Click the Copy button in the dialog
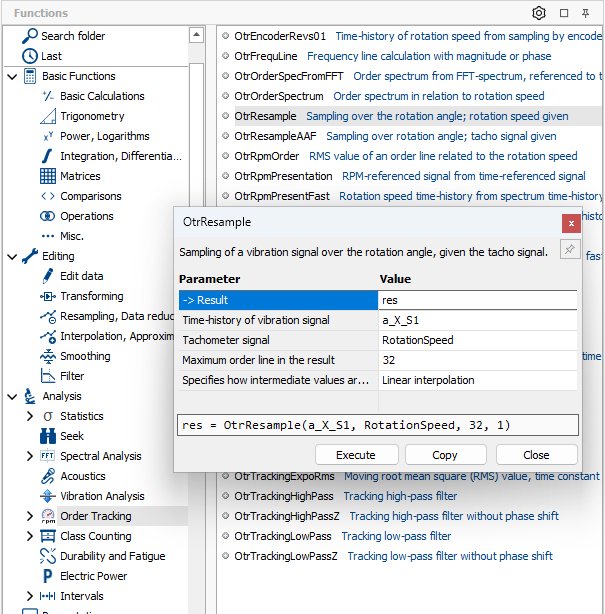 pyautogui.click(x=445, y=454)
